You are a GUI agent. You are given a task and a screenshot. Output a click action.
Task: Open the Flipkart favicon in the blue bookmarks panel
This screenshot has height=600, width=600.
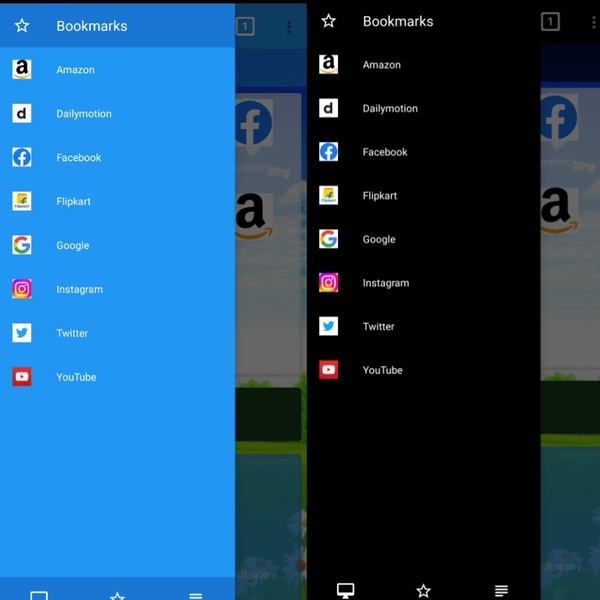(22, 201)
